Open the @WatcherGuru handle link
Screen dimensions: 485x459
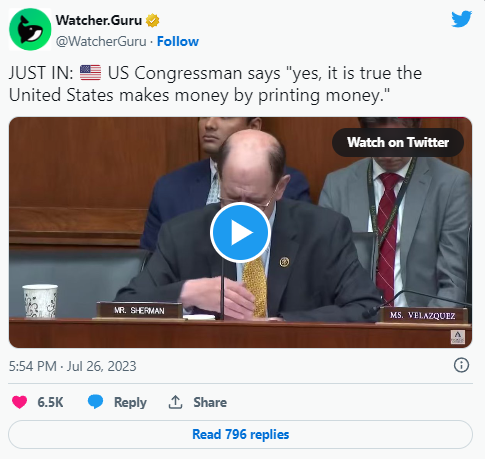point(101,42)
